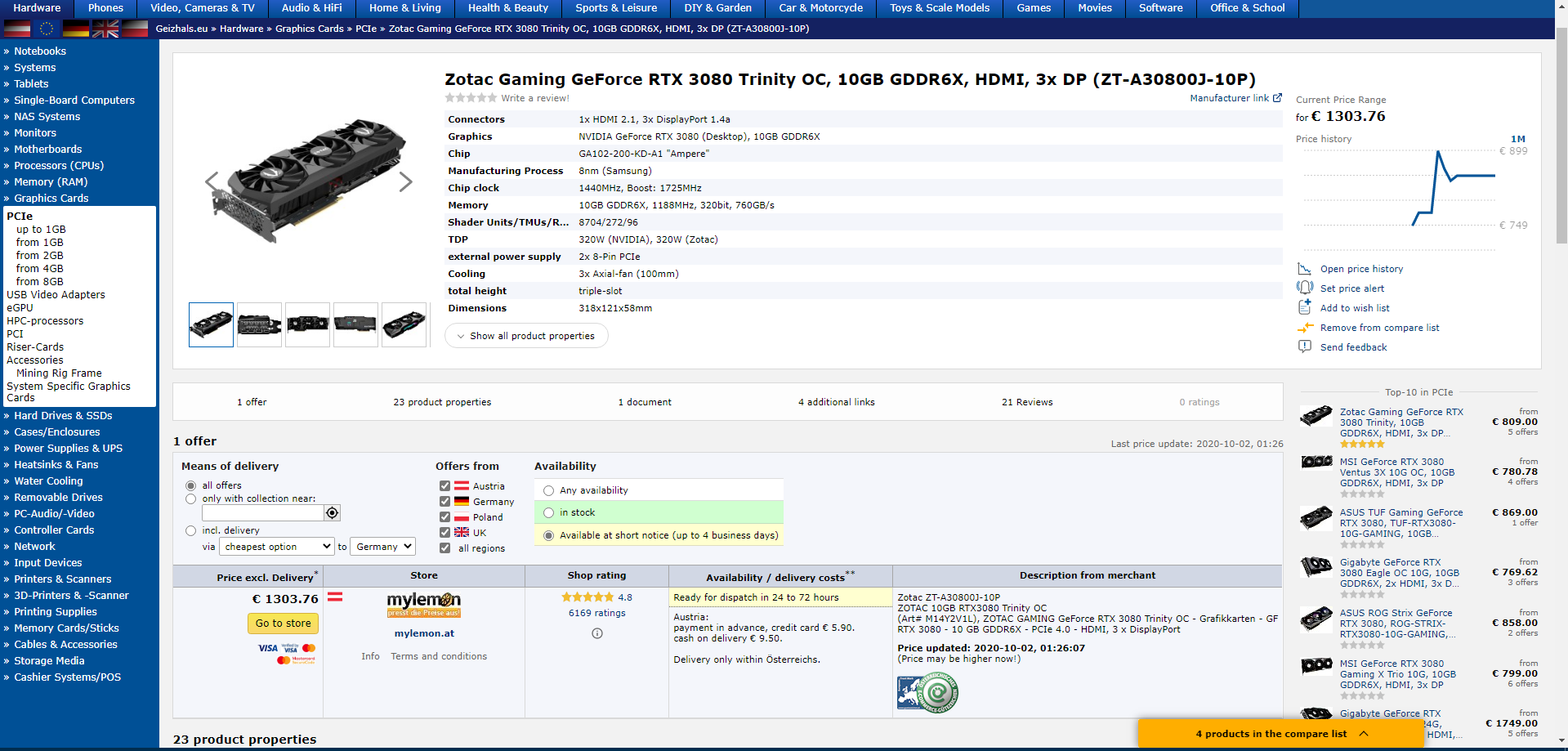This screenshot has height=751, width=1568.
Task: Click the 'Go to store' button
Action: (x=283, y=624)
